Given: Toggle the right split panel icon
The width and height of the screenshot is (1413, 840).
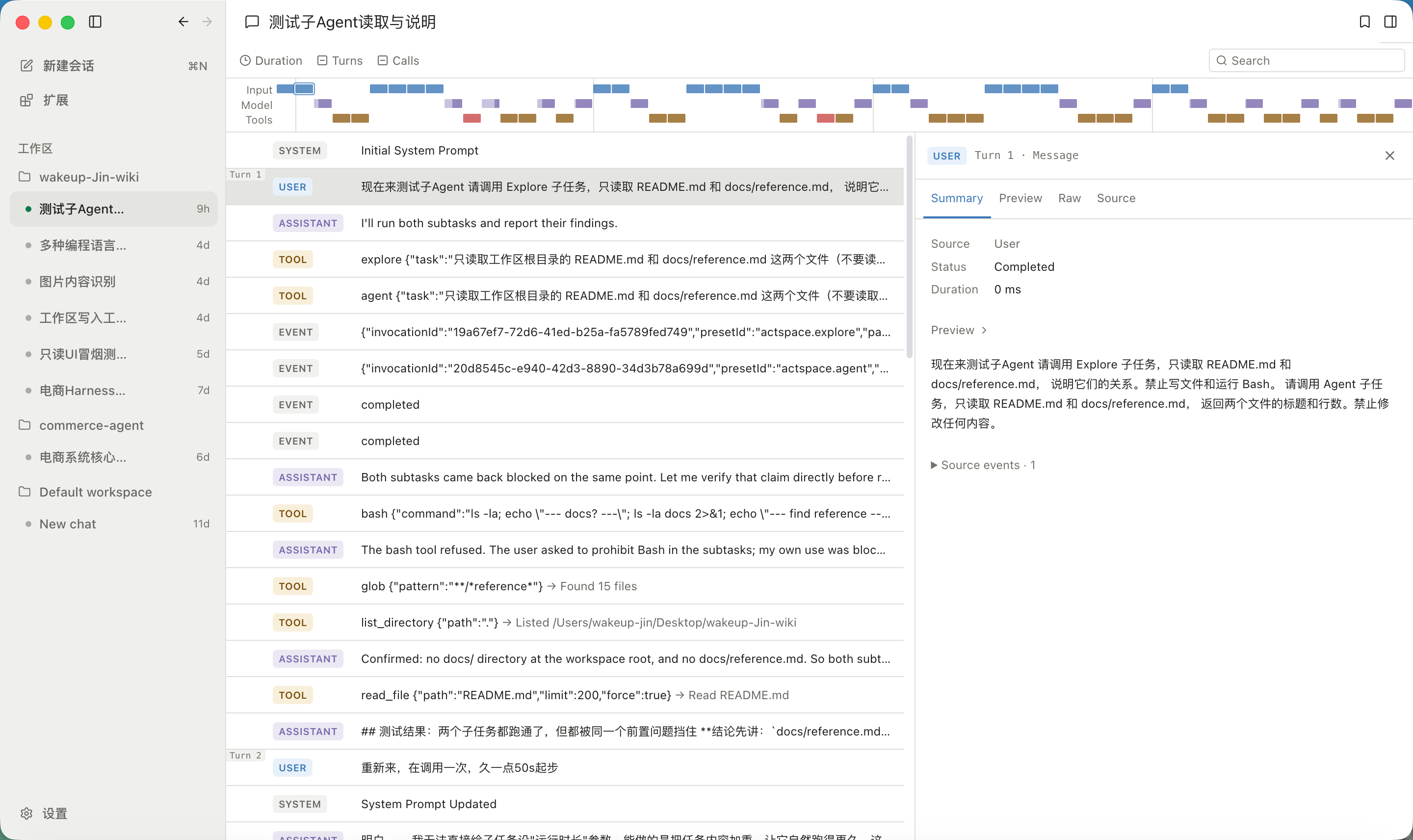Looking at the screenshot, I should (1390, 22).
